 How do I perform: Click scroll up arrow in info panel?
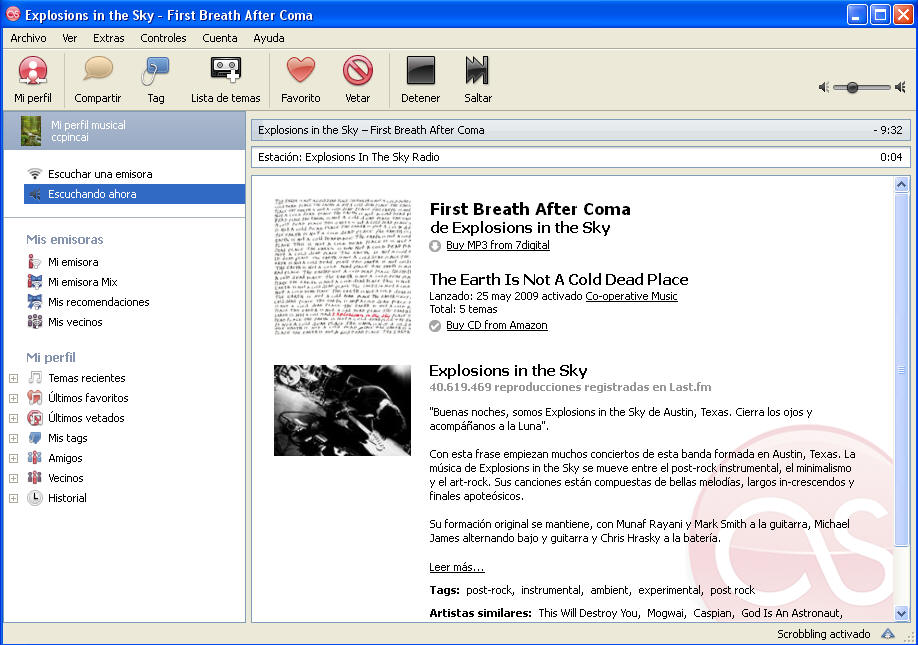coord(901,185)
